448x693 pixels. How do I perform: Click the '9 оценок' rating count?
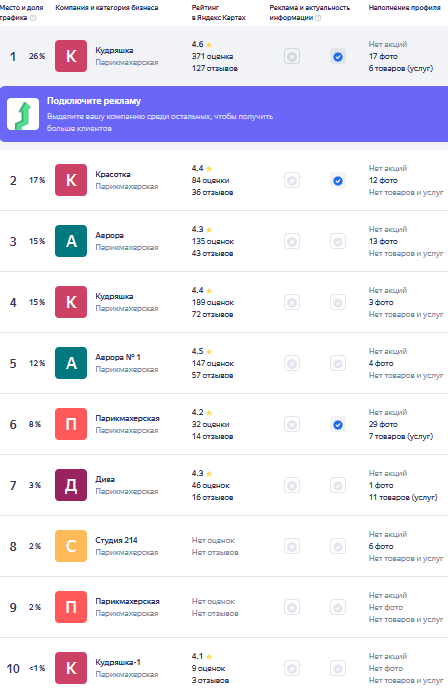point(209,668)
